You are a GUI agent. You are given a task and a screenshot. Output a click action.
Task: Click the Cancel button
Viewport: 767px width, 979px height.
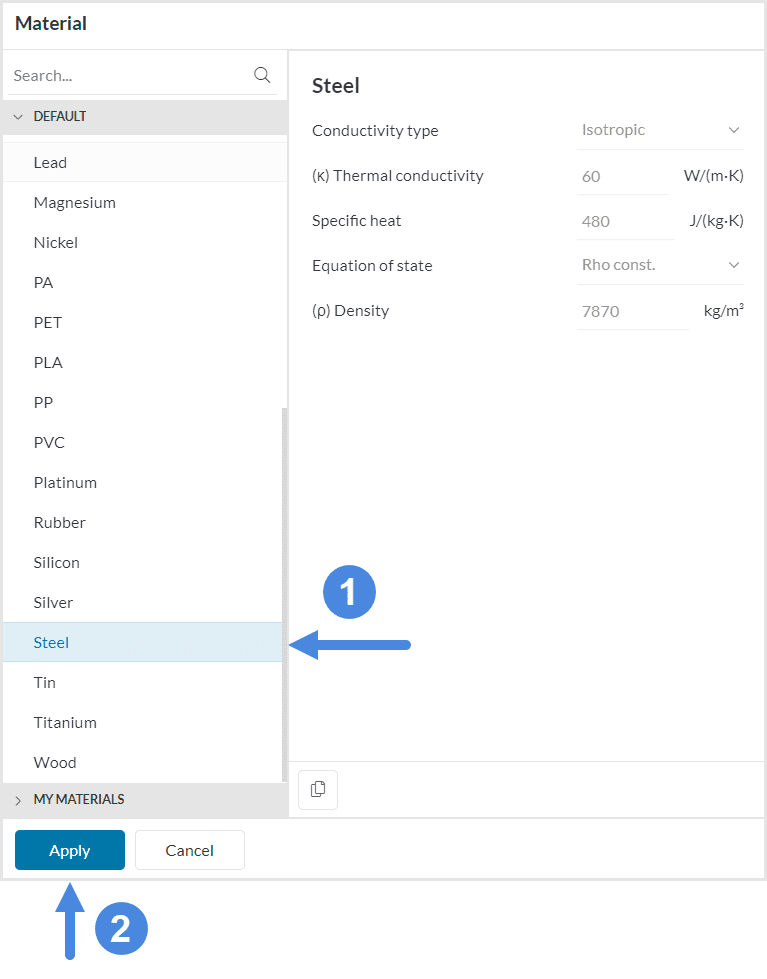coord(190,850)
